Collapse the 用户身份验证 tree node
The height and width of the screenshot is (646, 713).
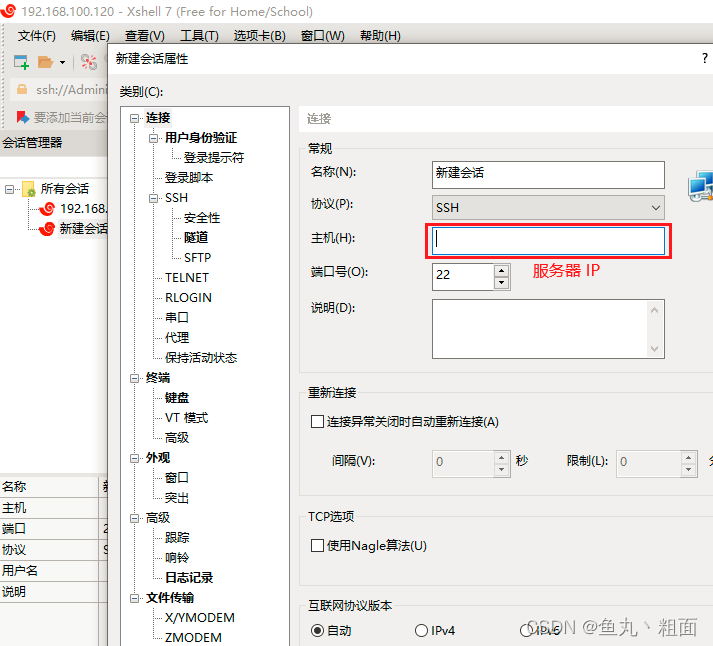click(x=154, y=138)
